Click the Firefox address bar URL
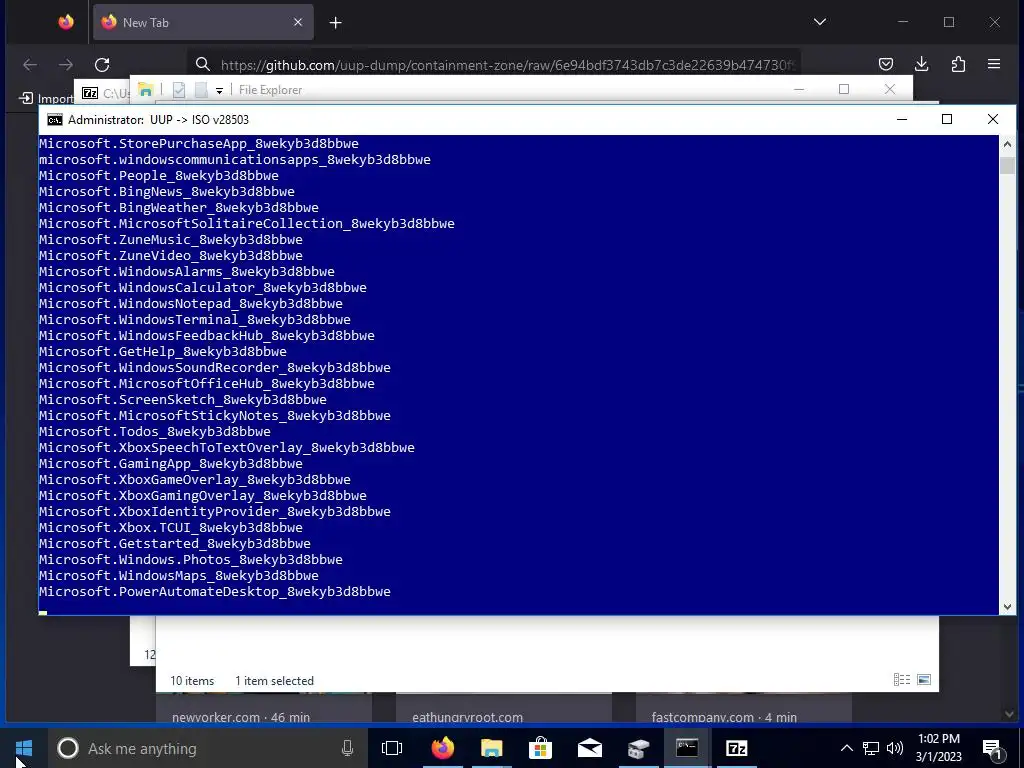This screenshot has width=1024, height=768. click(507, 65)
